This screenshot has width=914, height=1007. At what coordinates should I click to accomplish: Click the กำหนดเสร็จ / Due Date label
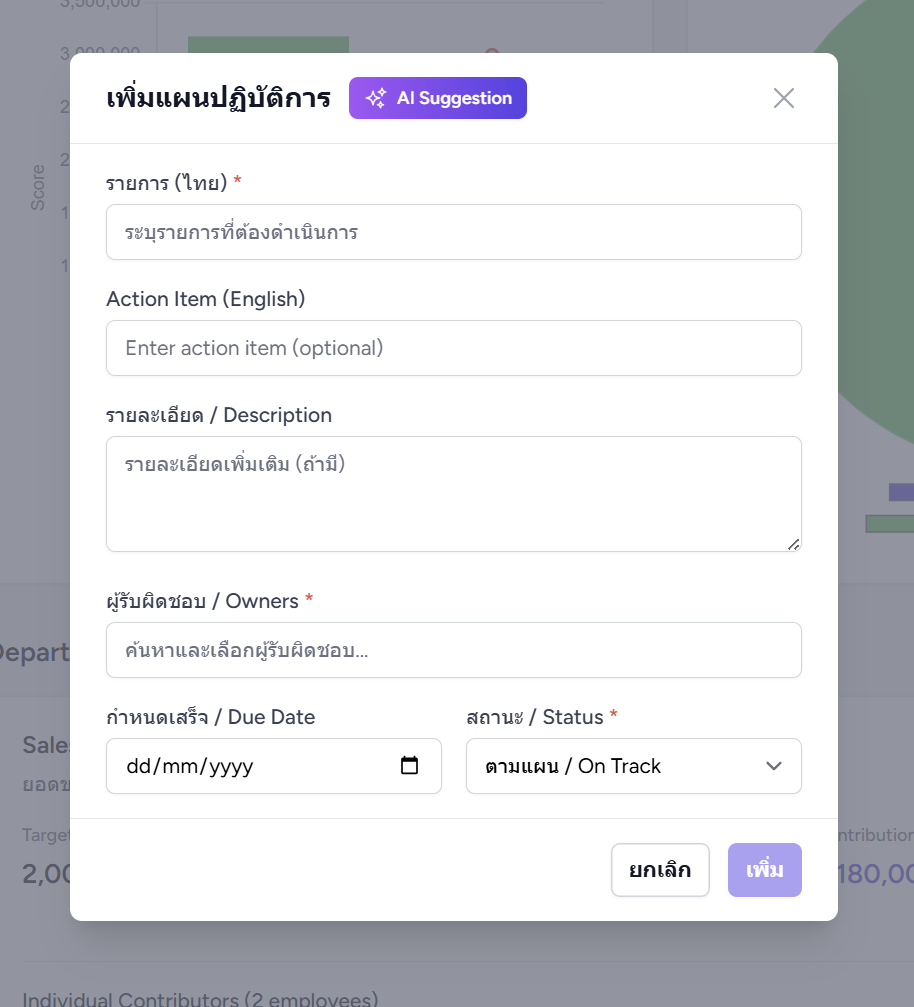(210, 717)
